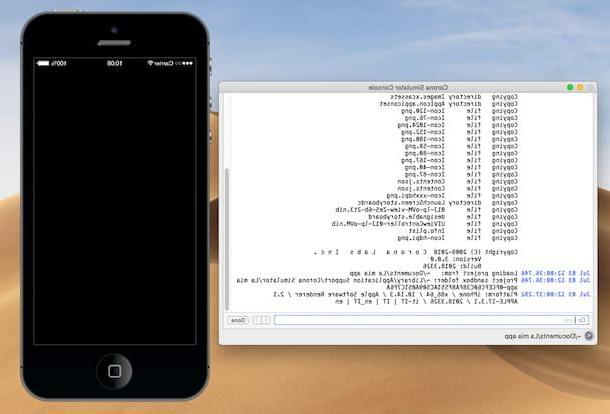Click the Icon-167.png log line
The width and height of the screenshot is (610, 414).
460,160
